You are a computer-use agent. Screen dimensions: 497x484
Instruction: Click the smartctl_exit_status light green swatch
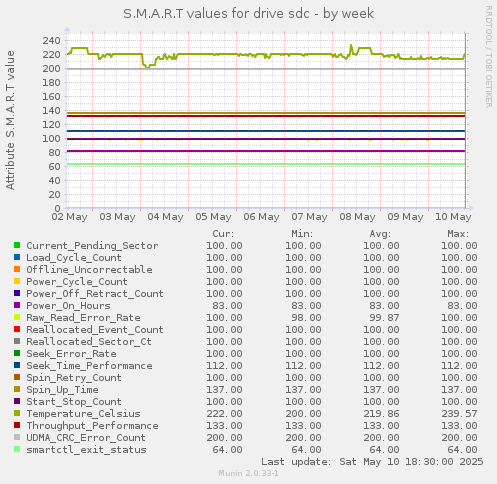click(17, 449)
